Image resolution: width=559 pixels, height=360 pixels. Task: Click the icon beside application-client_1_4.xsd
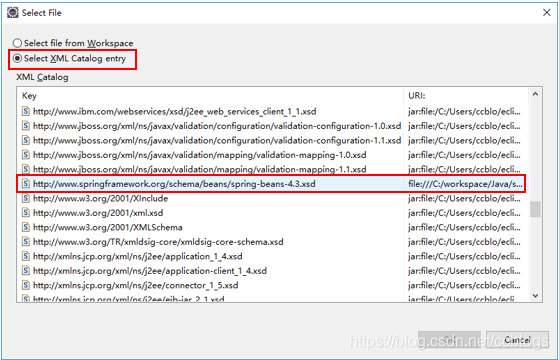click(x=26, y=271)
